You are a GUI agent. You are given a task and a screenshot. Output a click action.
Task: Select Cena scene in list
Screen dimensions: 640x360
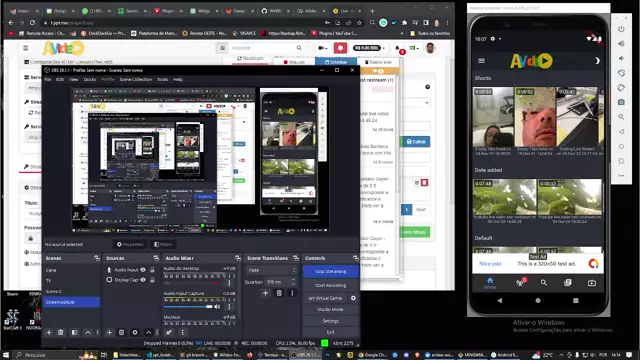click(71, 270)
